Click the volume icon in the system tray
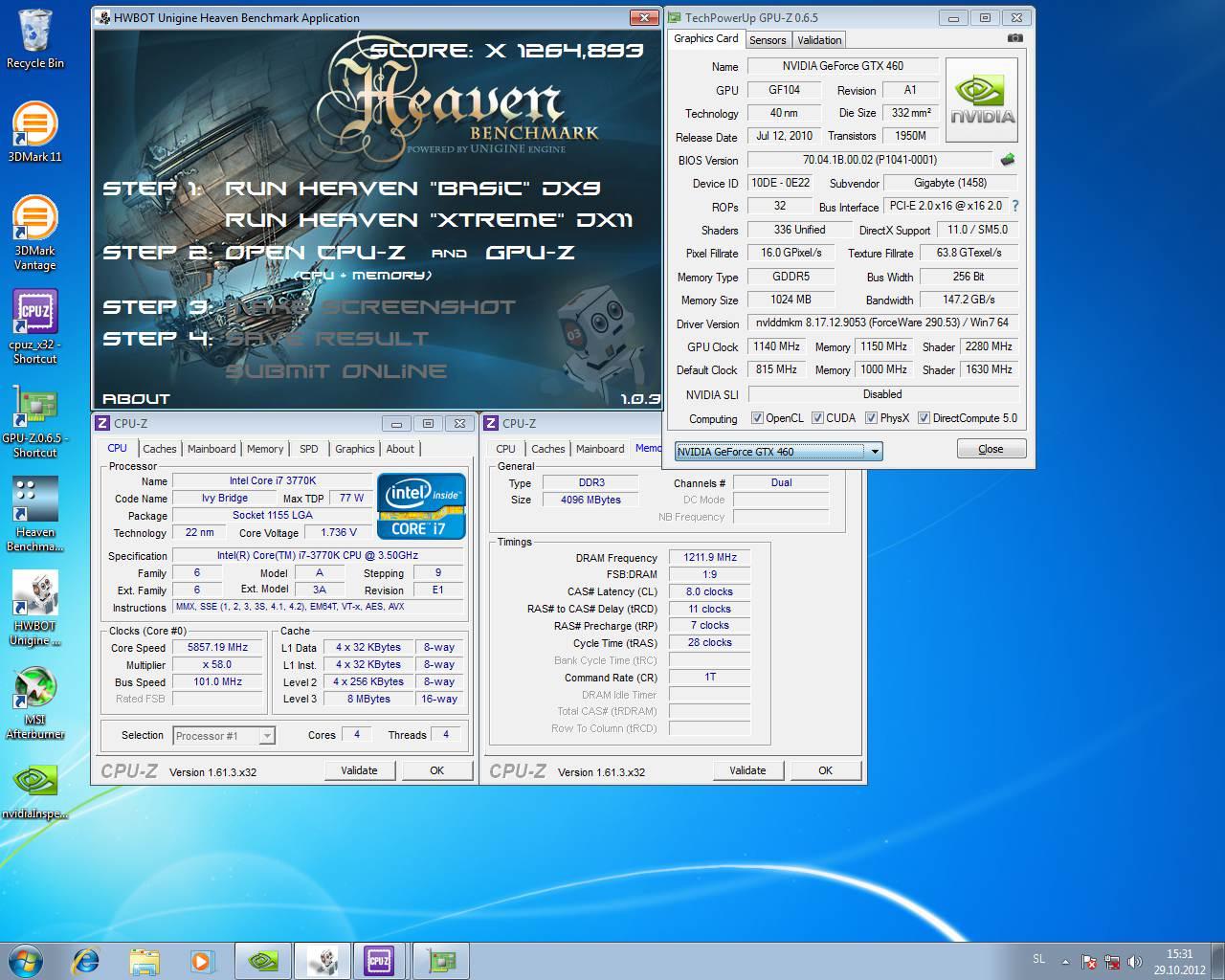This screenshot has height=980, width=1225. click(1135, 961)
